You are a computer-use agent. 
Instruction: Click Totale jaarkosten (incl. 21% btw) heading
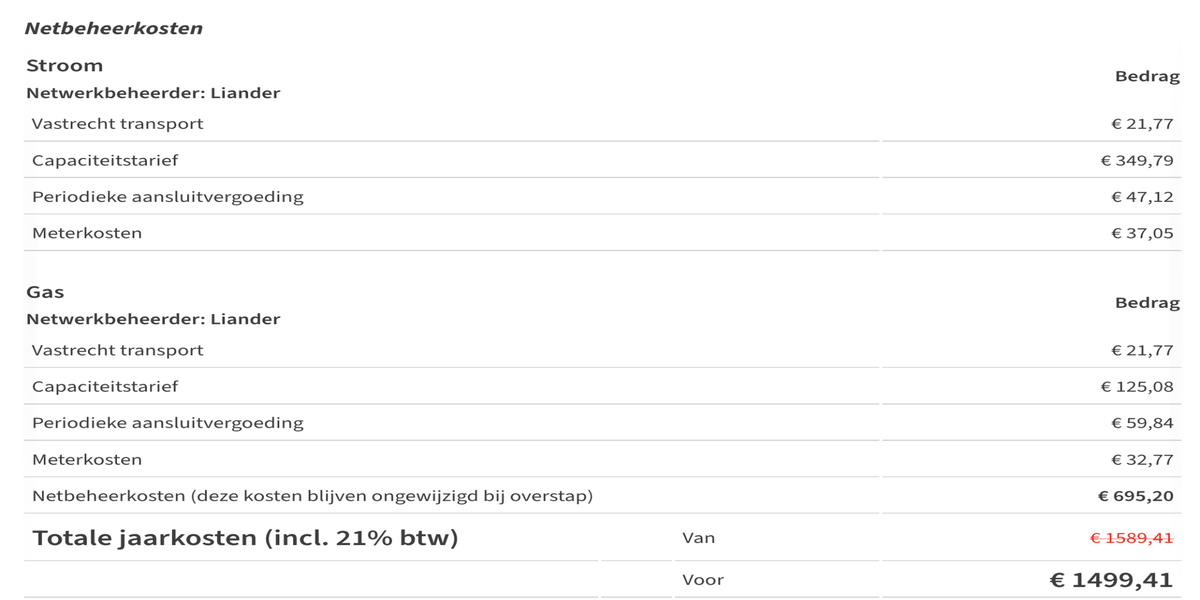point(245,538)
